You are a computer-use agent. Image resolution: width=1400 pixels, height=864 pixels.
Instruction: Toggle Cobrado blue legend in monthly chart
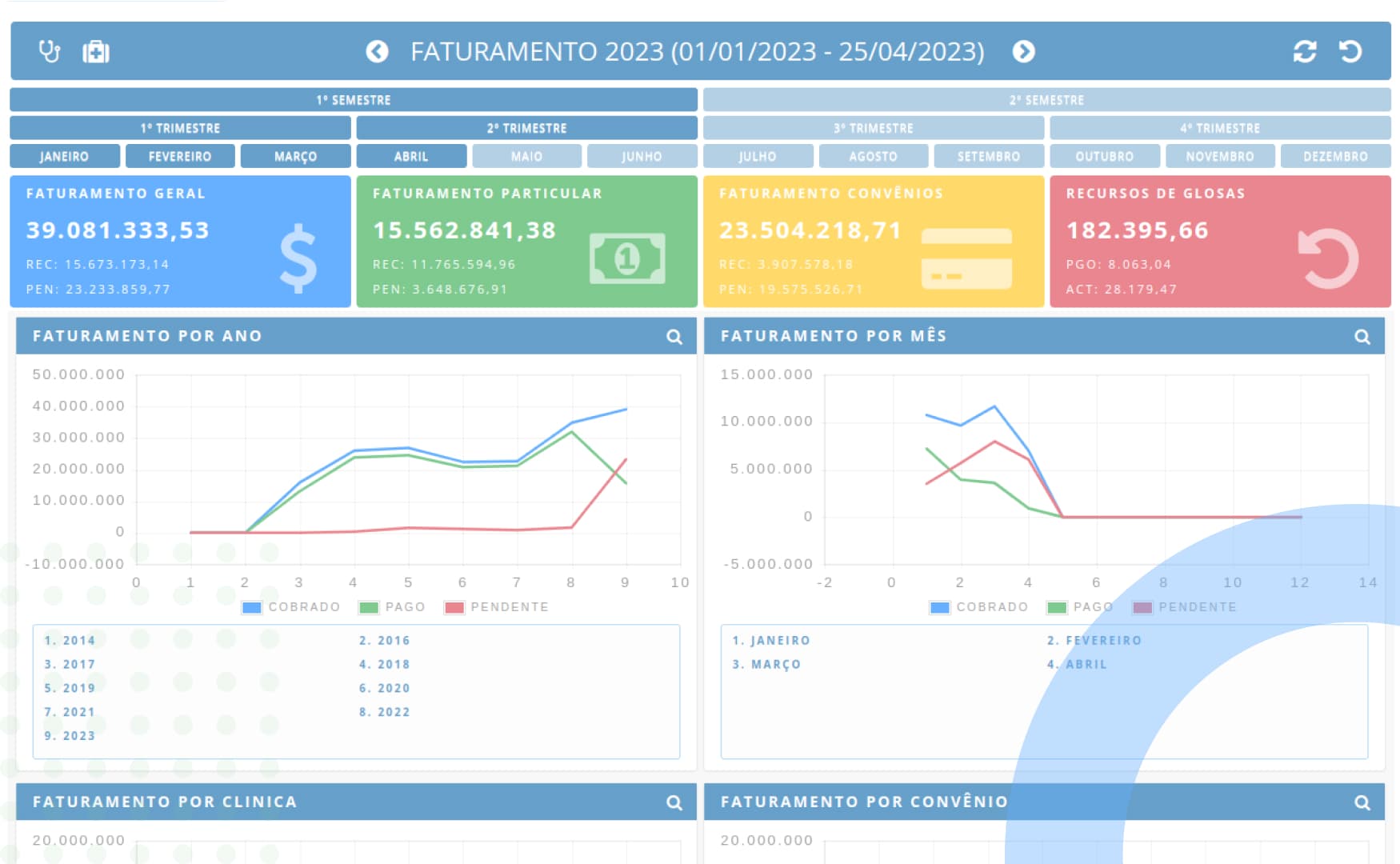[979, 607]
